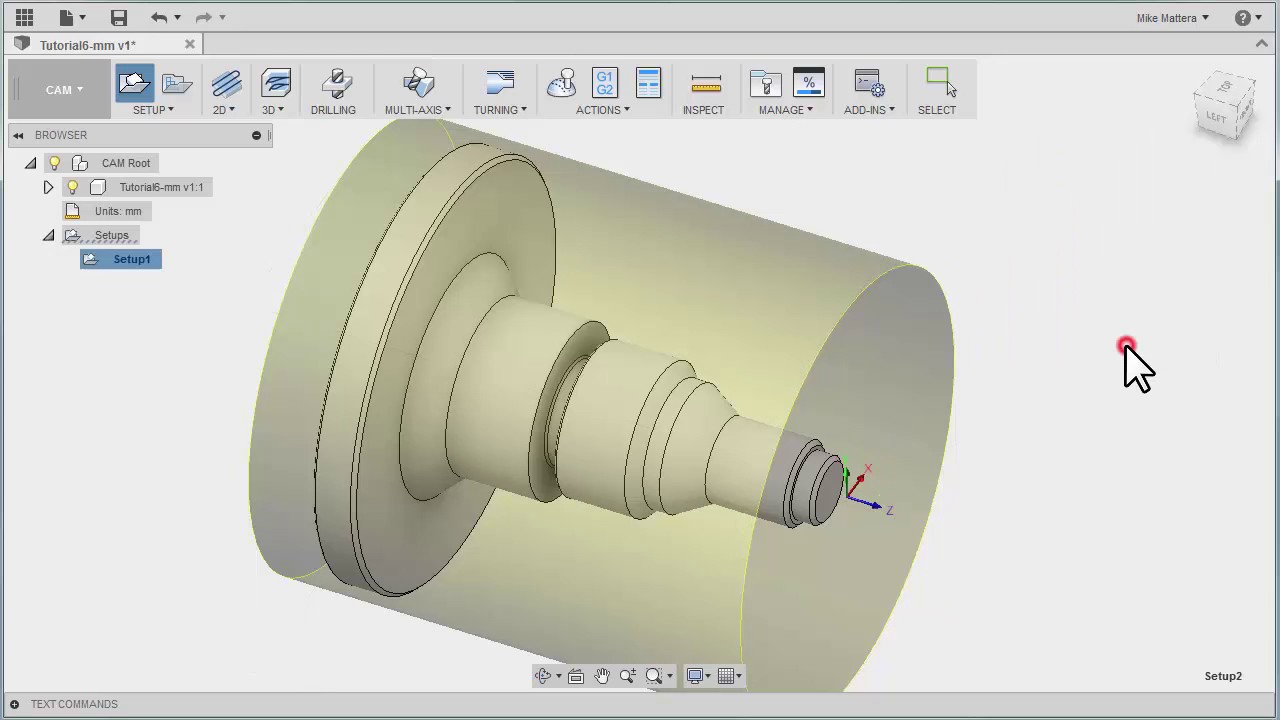The height and width of the screenshot is (720, 1280).
Task: Select the Pan hand tool
Action: click(x=602, y=676)
